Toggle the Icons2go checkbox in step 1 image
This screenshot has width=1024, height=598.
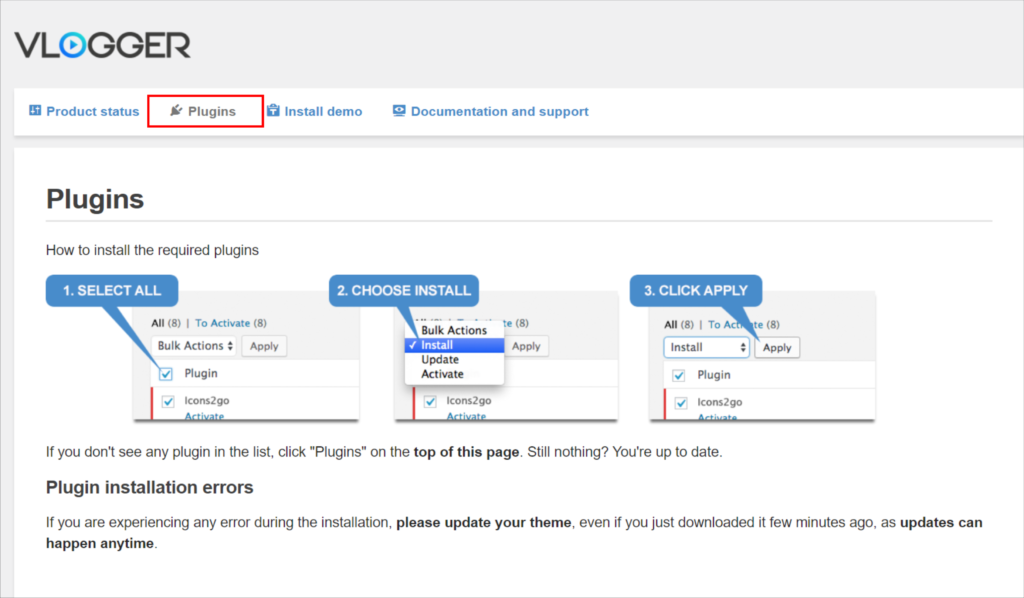tap(166, 401)
